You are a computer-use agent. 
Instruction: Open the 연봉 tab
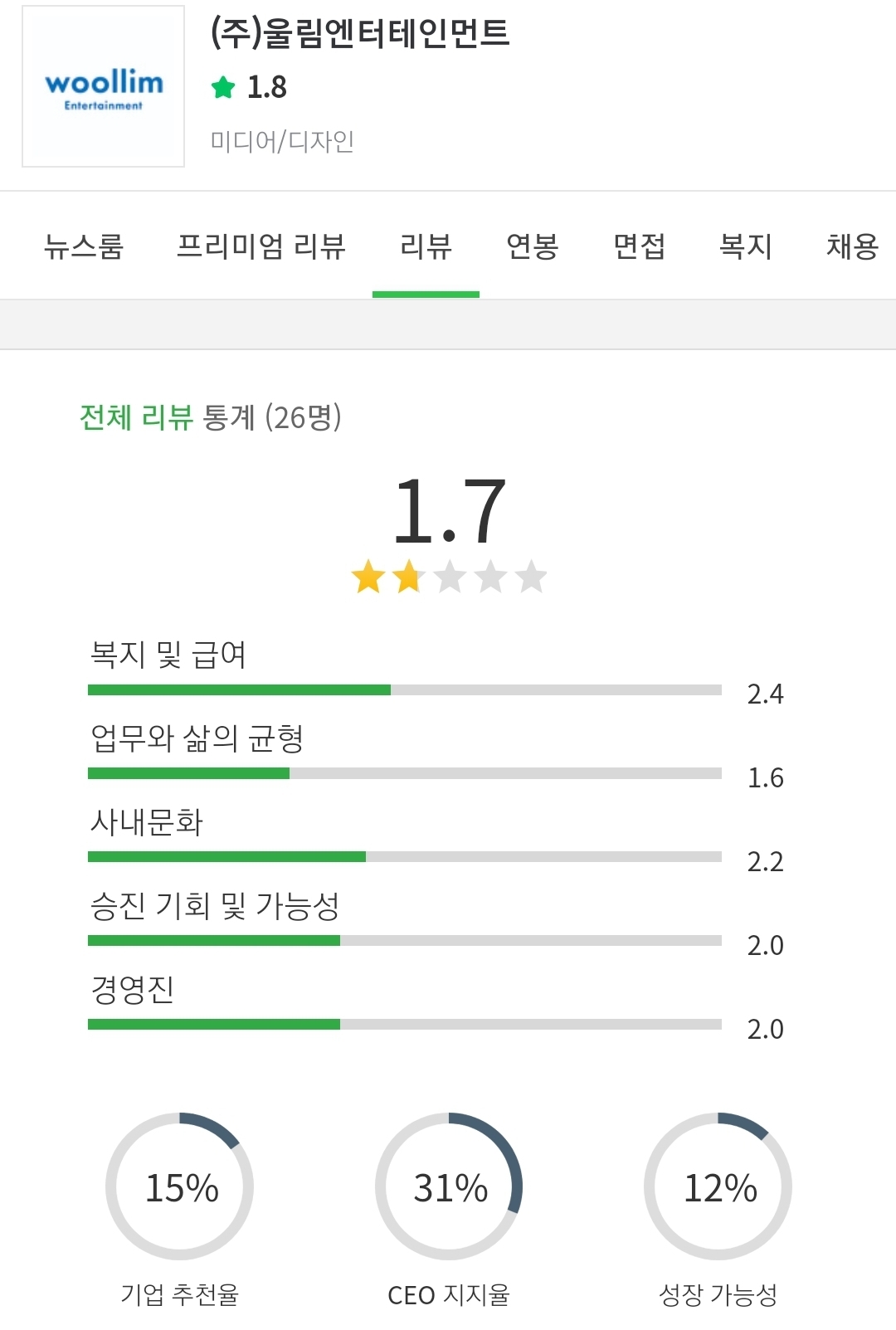click(533, 246)
